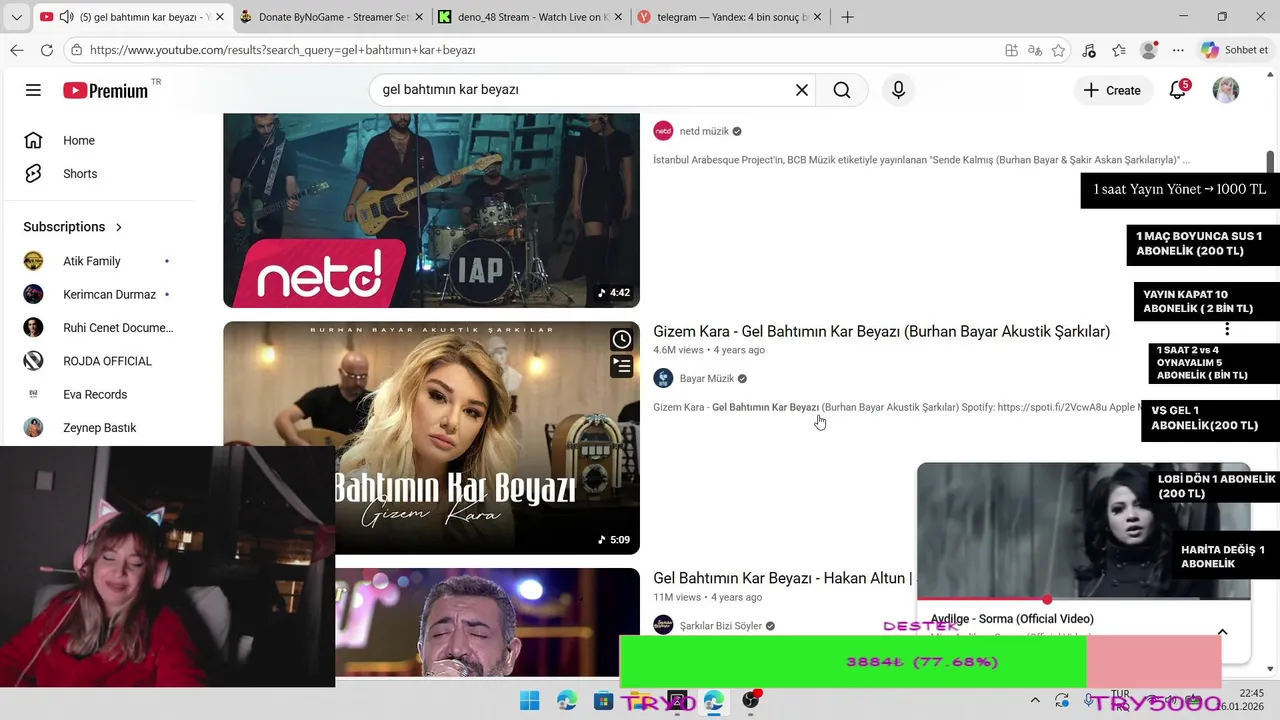Seek the miniplayer red progress bar

click(1047, 600)
